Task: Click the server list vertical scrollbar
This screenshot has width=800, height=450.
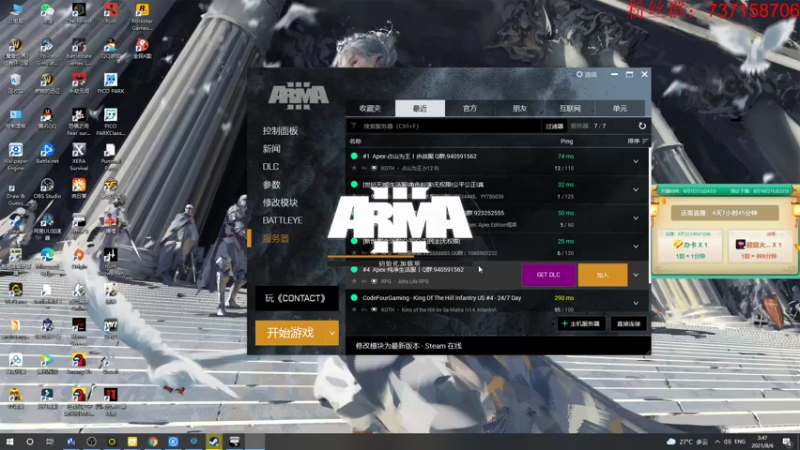Action: click(649, 214)
